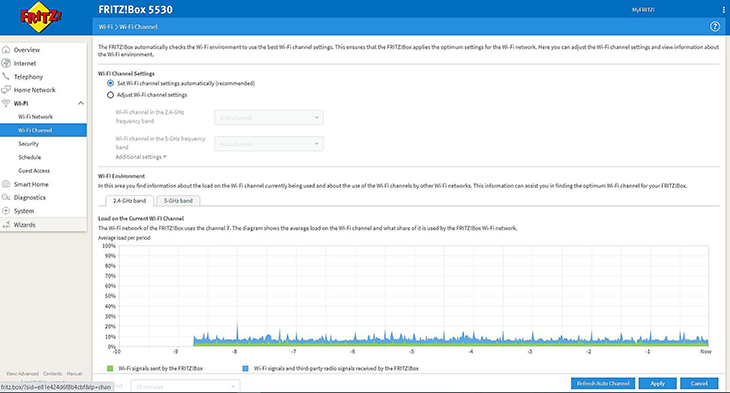
Task: Switch to the 5-GHz band tab
Action: (x=178, y=201)
